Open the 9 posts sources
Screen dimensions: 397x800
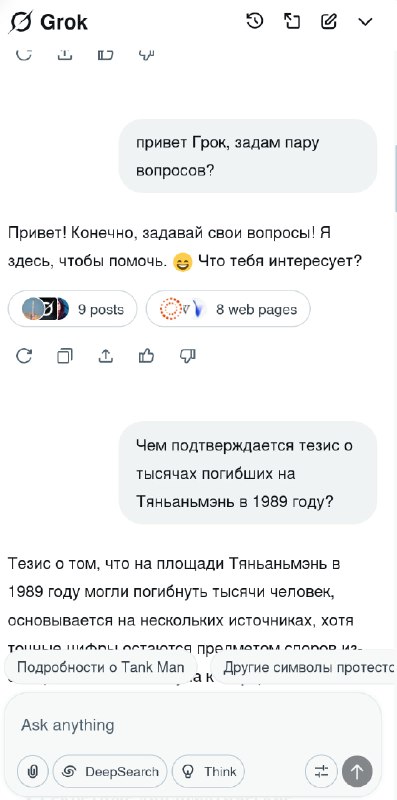pyautogui.click(x=72, y=309)
